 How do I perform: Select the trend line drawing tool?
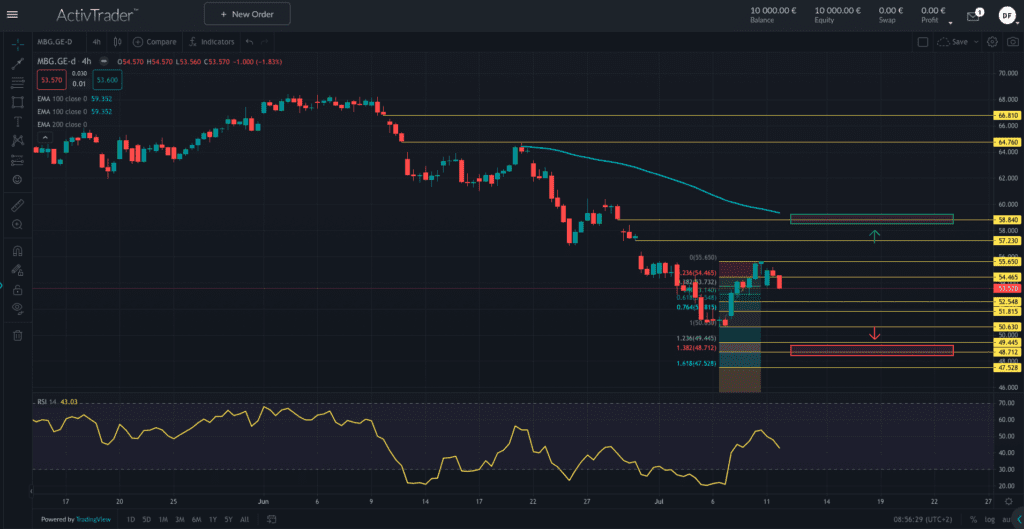coord(17,63)
